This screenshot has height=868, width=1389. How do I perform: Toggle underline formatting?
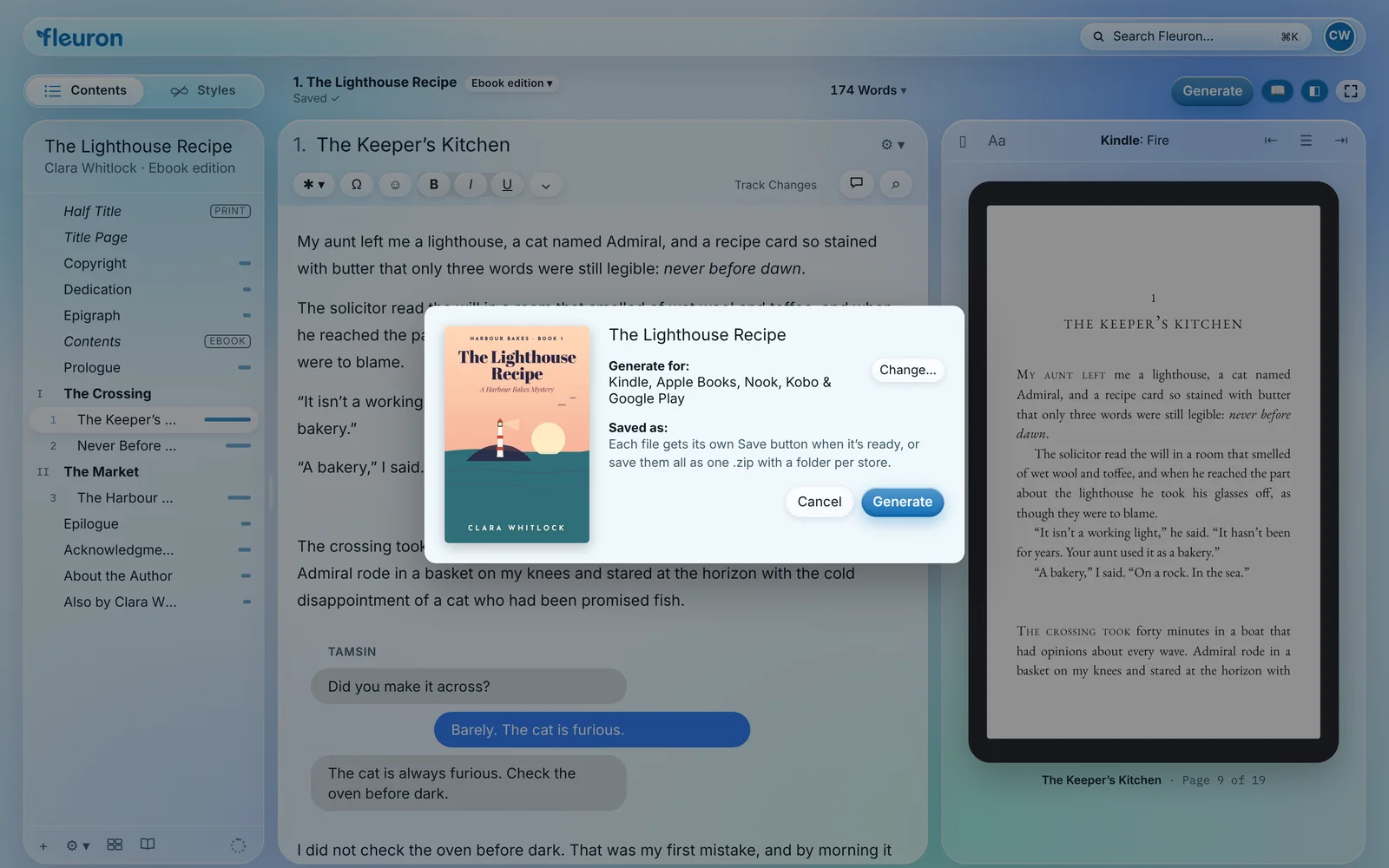pyautogui.click(x=507, y=184)
